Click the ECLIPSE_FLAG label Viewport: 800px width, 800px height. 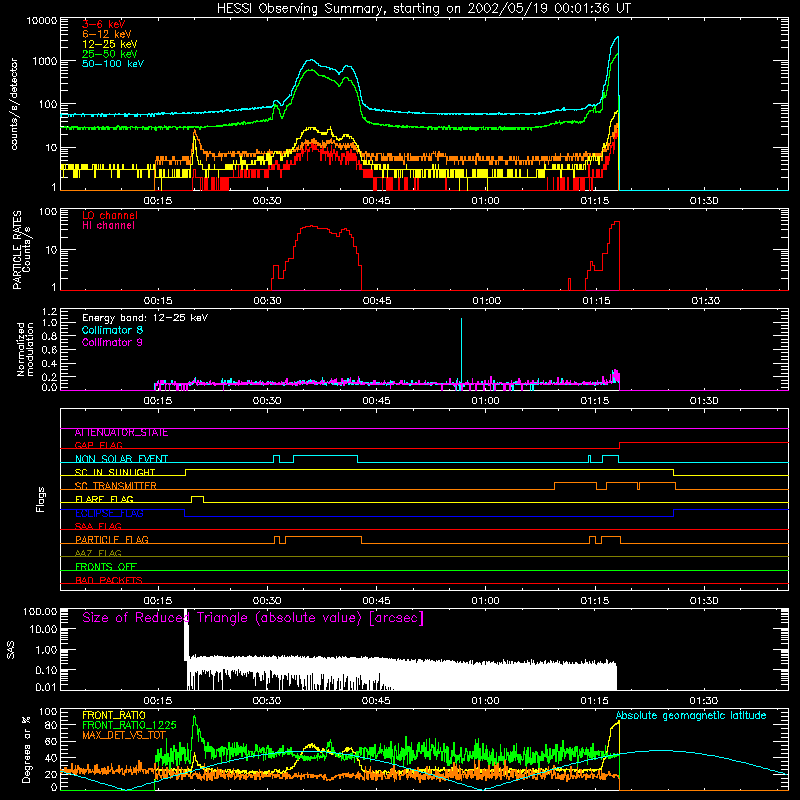[109, 513]
